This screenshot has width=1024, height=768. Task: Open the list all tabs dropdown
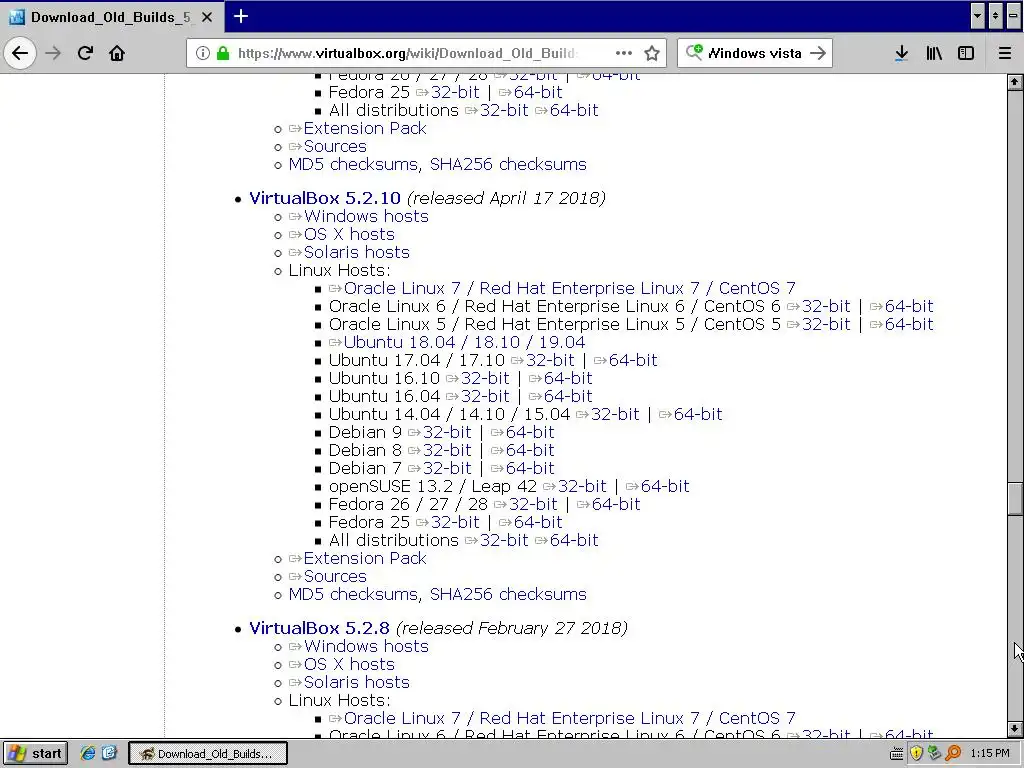(x=978, y=16)
